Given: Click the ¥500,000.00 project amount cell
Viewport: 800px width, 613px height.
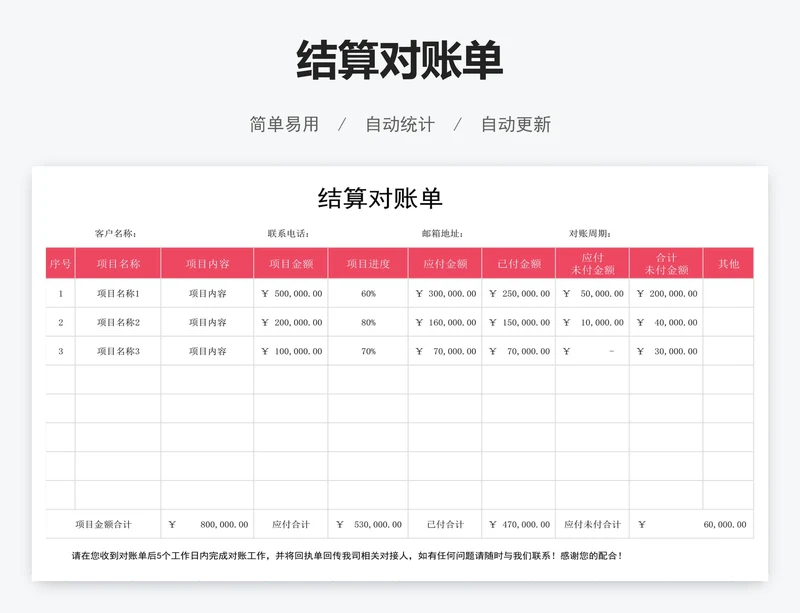Looking at the screenshot, I should click(x=291, y=293).
